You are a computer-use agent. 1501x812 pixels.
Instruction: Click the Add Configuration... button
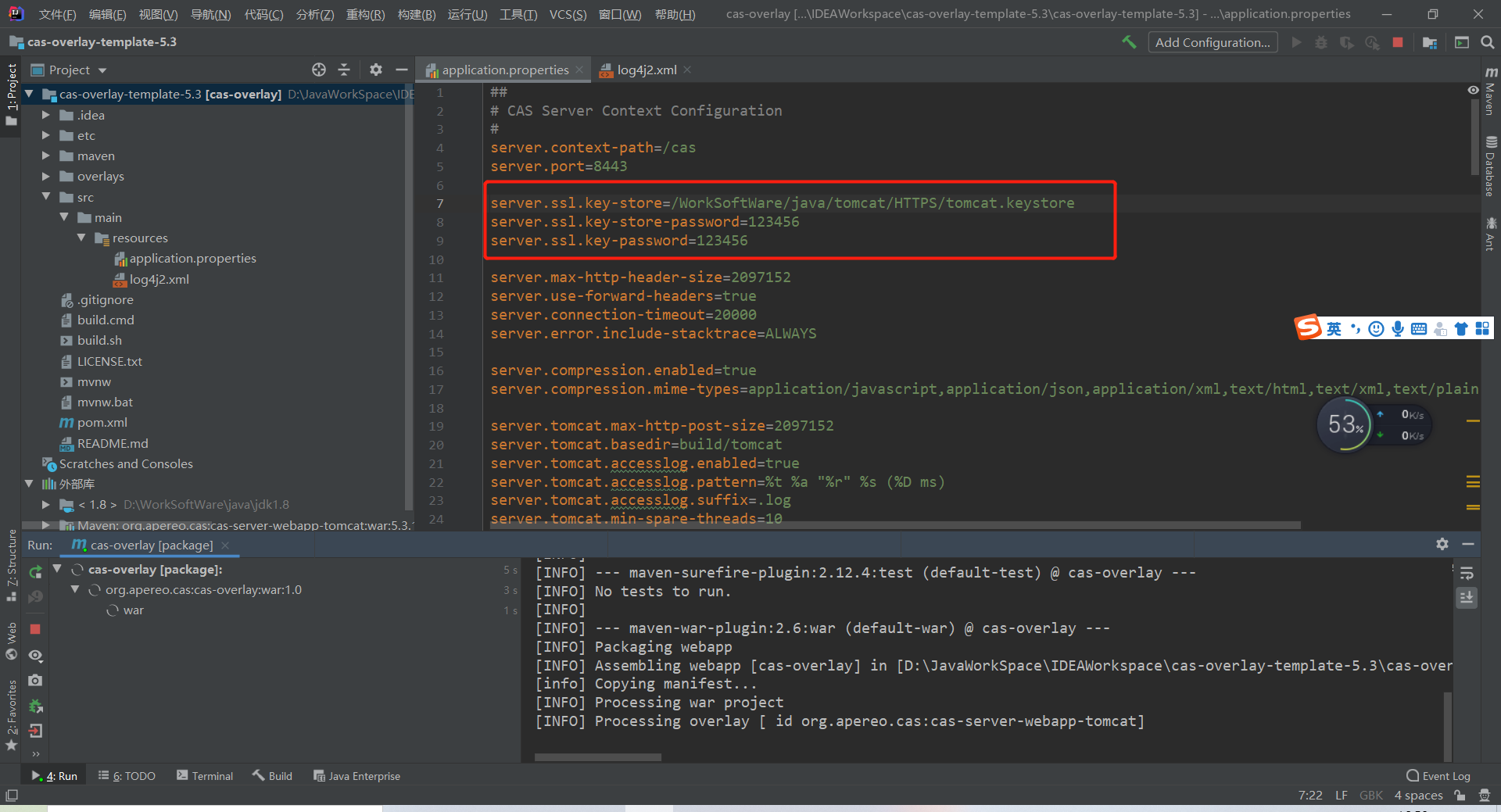tap(1213, 42)
